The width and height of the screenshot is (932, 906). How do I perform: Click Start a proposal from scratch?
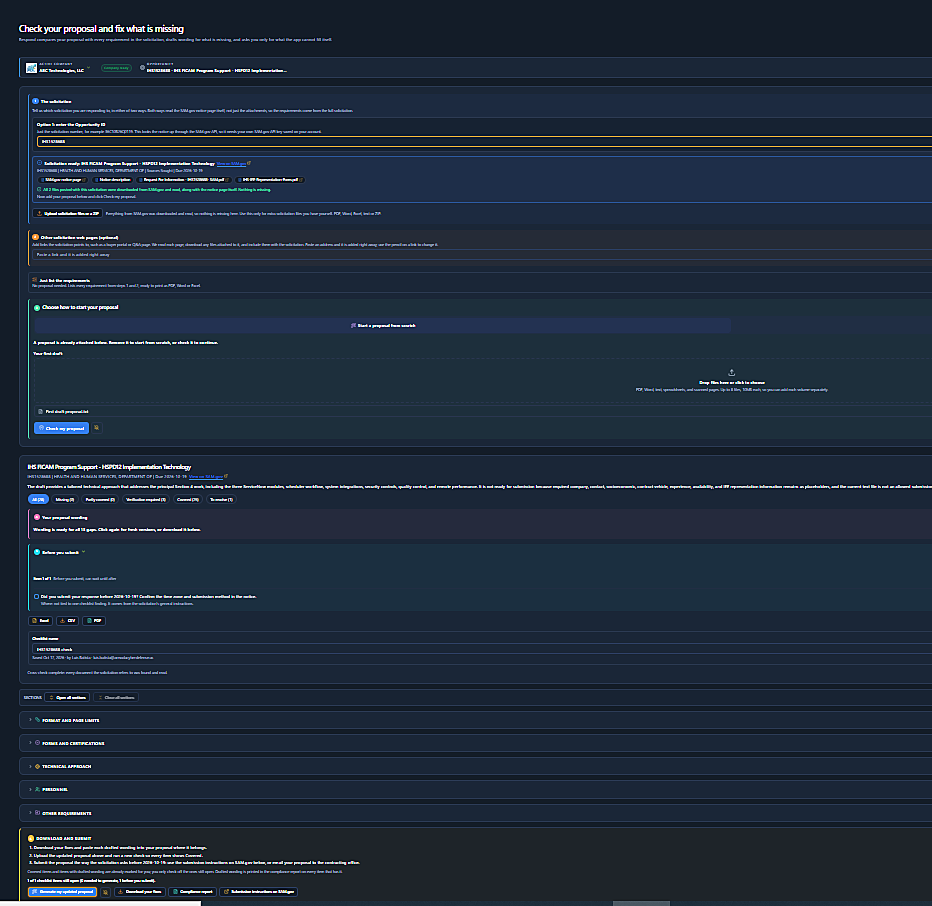coord(383,326)
